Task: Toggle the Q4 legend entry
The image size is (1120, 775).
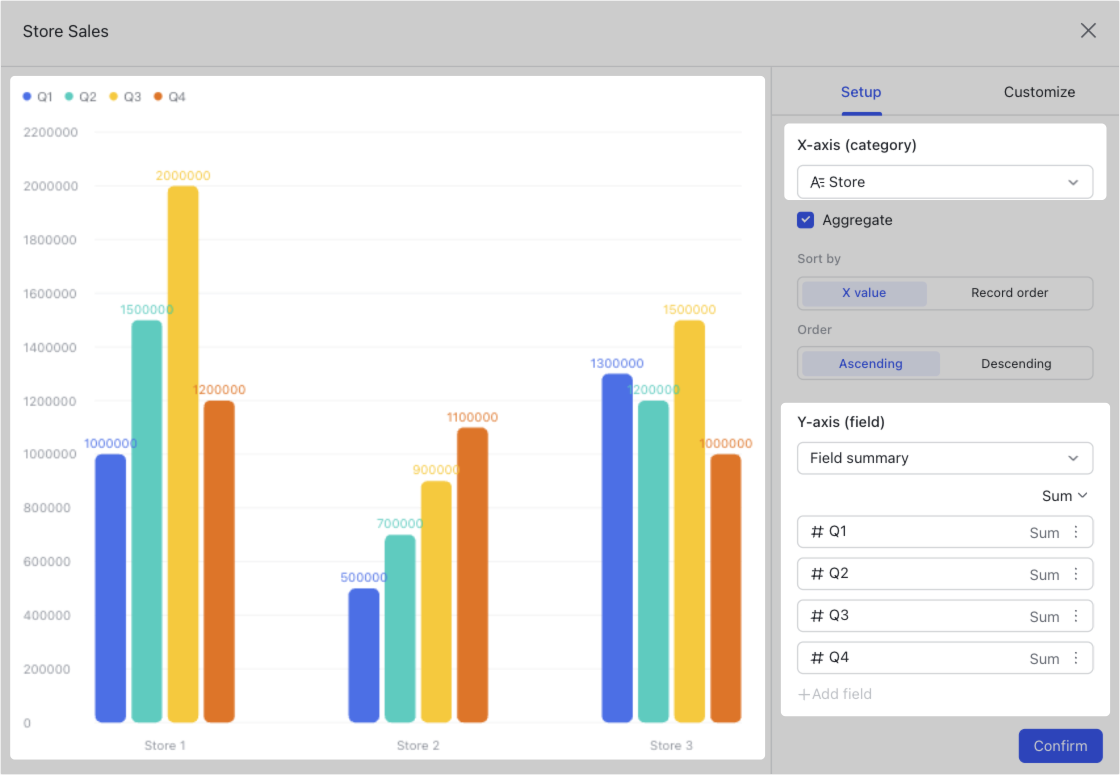Action: click(170, 96)
